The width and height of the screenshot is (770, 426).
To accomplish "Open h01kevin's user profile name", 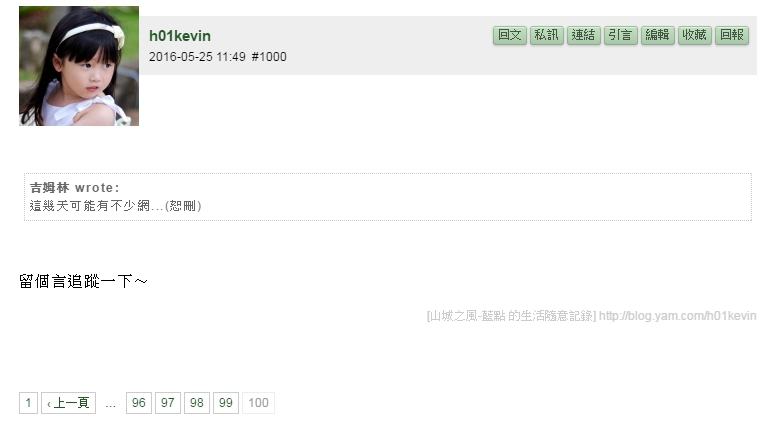I will pos(180,36).
